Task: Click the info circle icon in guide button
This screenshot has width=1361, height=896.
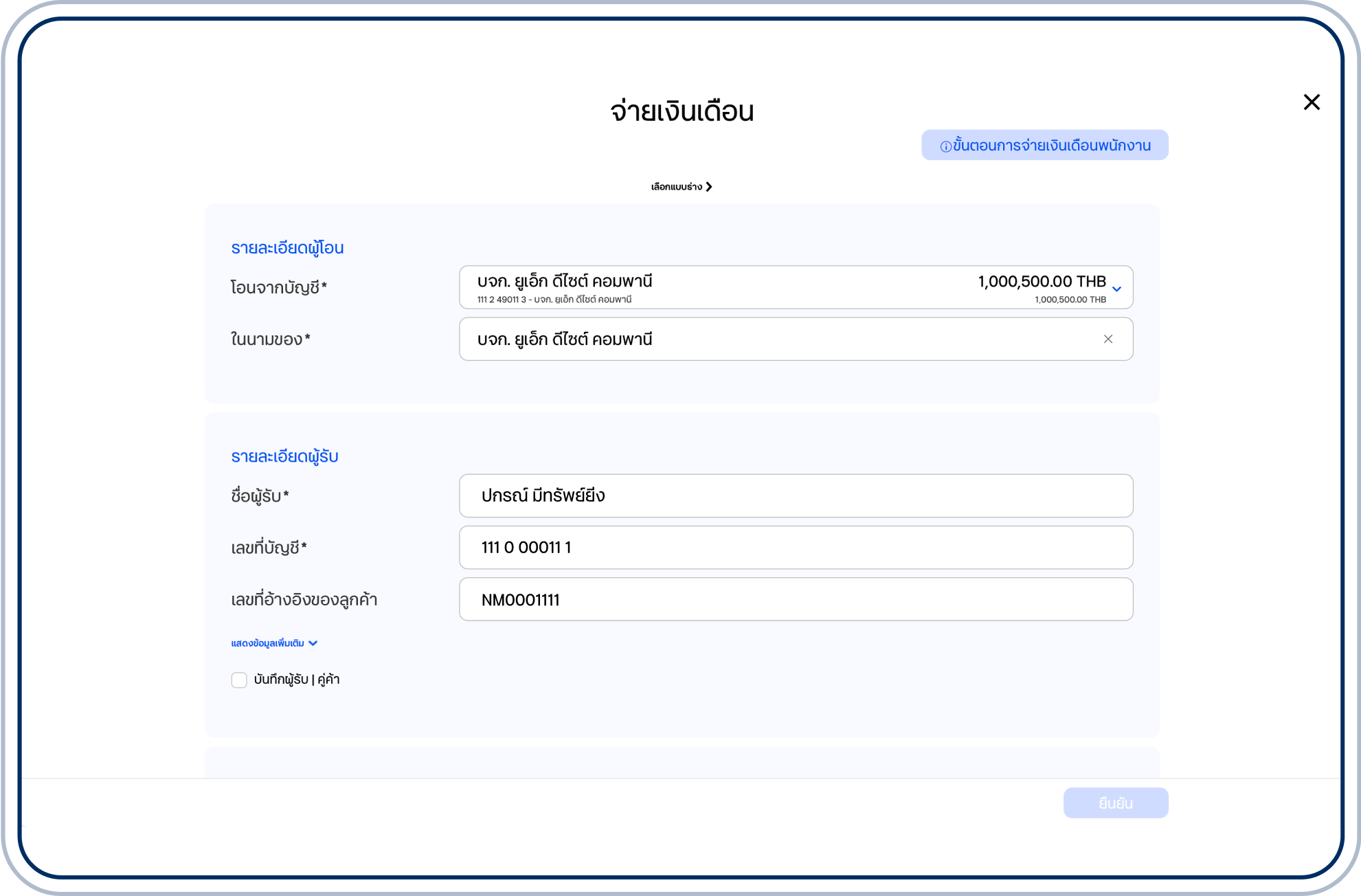Action: (945, 146)
